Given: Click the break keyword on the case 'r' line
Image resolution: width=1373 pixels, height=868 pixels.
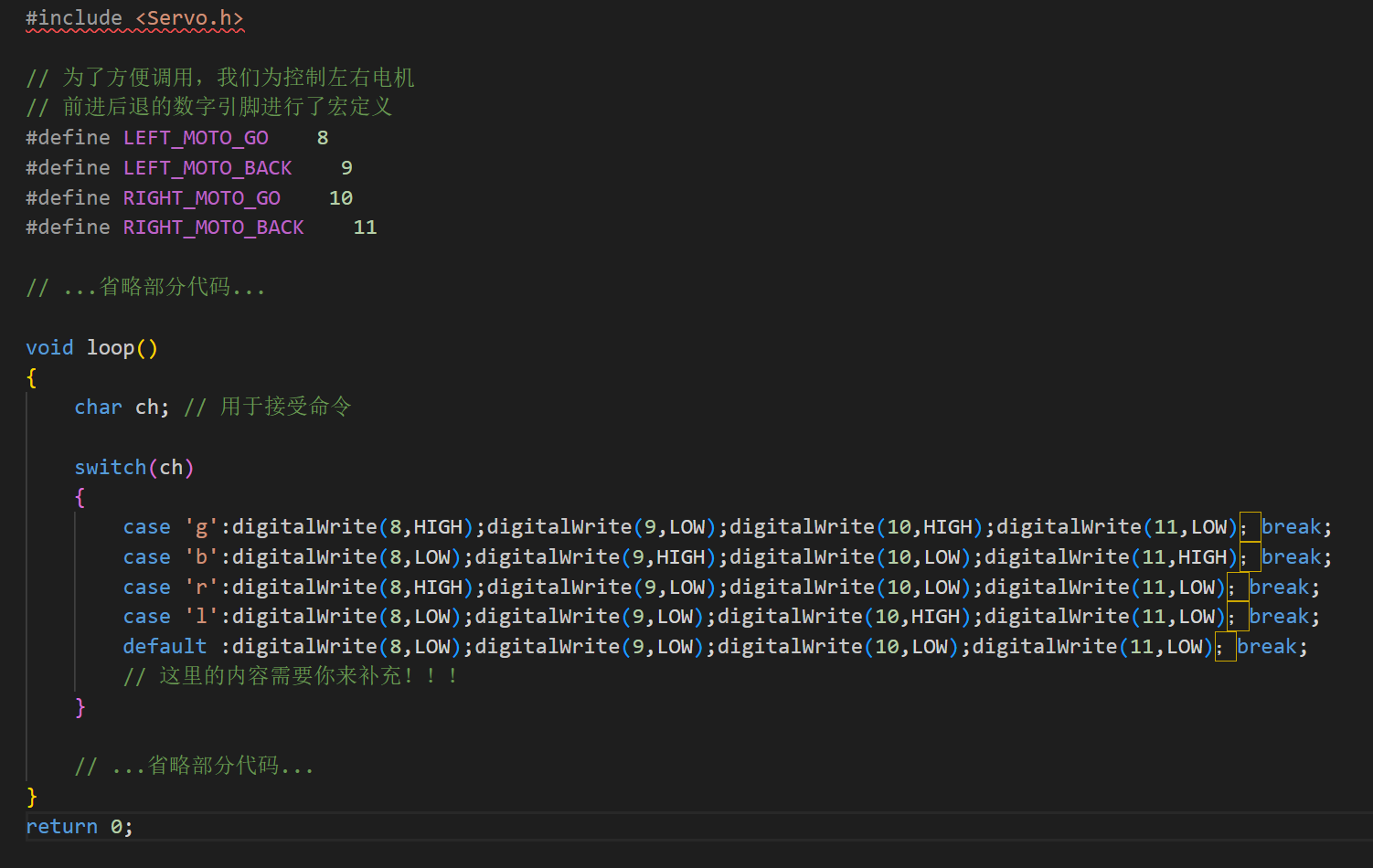Looking at the screenshot, I should point(1279,587).
